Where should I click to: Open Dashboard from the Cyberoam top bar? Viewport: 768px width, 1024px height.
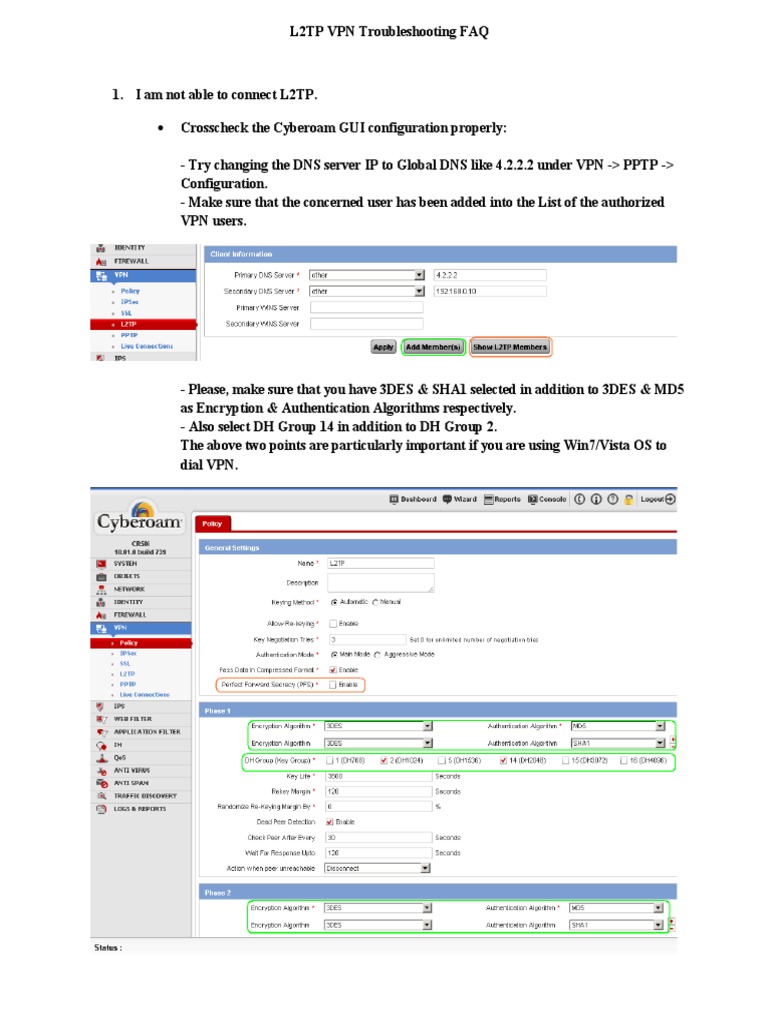[413, 499]
